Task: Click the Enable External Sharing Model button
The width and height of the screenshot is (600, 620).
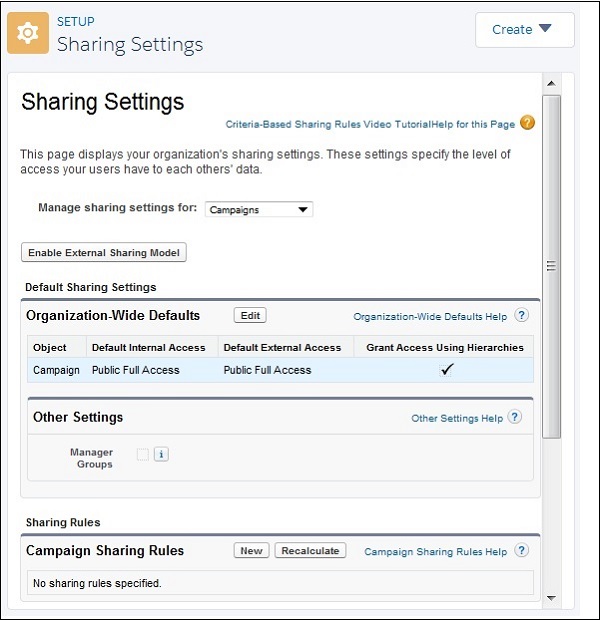Action: 104,252
